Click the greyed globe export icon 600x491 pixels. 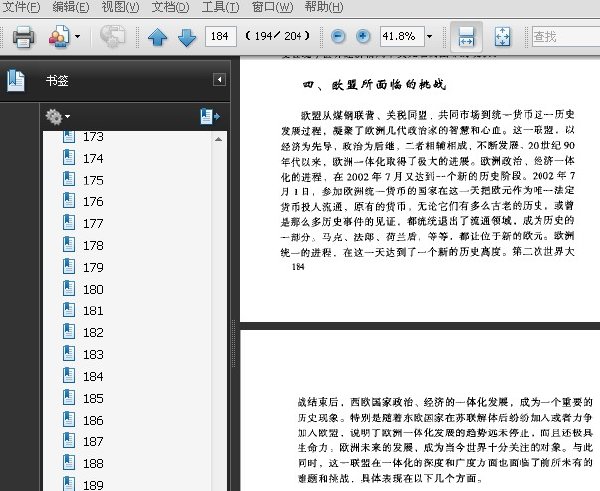point(112,37)
